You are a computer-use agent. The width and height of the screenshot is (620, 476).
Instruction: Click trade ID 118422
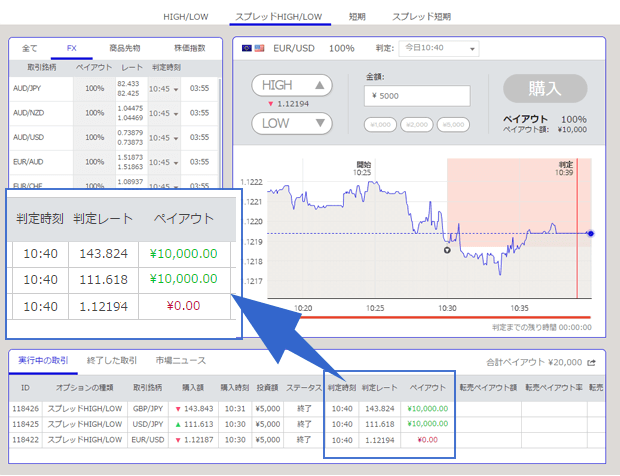(x=25, y=440)
